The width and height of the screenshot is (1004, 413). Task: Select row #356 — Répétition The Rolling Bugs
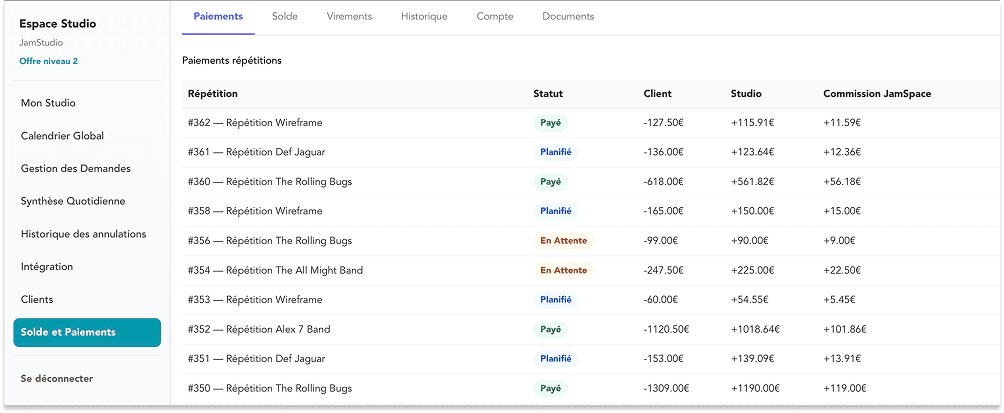[592, 241]
